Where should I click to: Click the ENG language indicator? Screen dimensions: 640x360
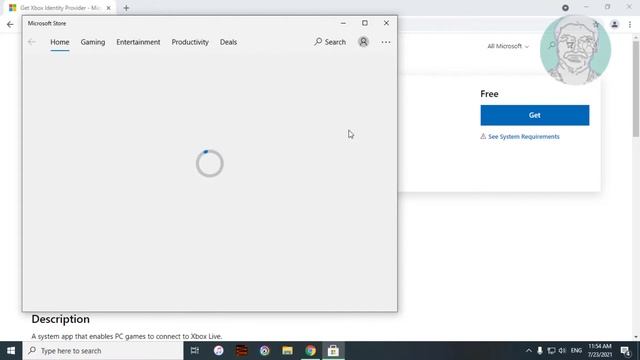576,351
